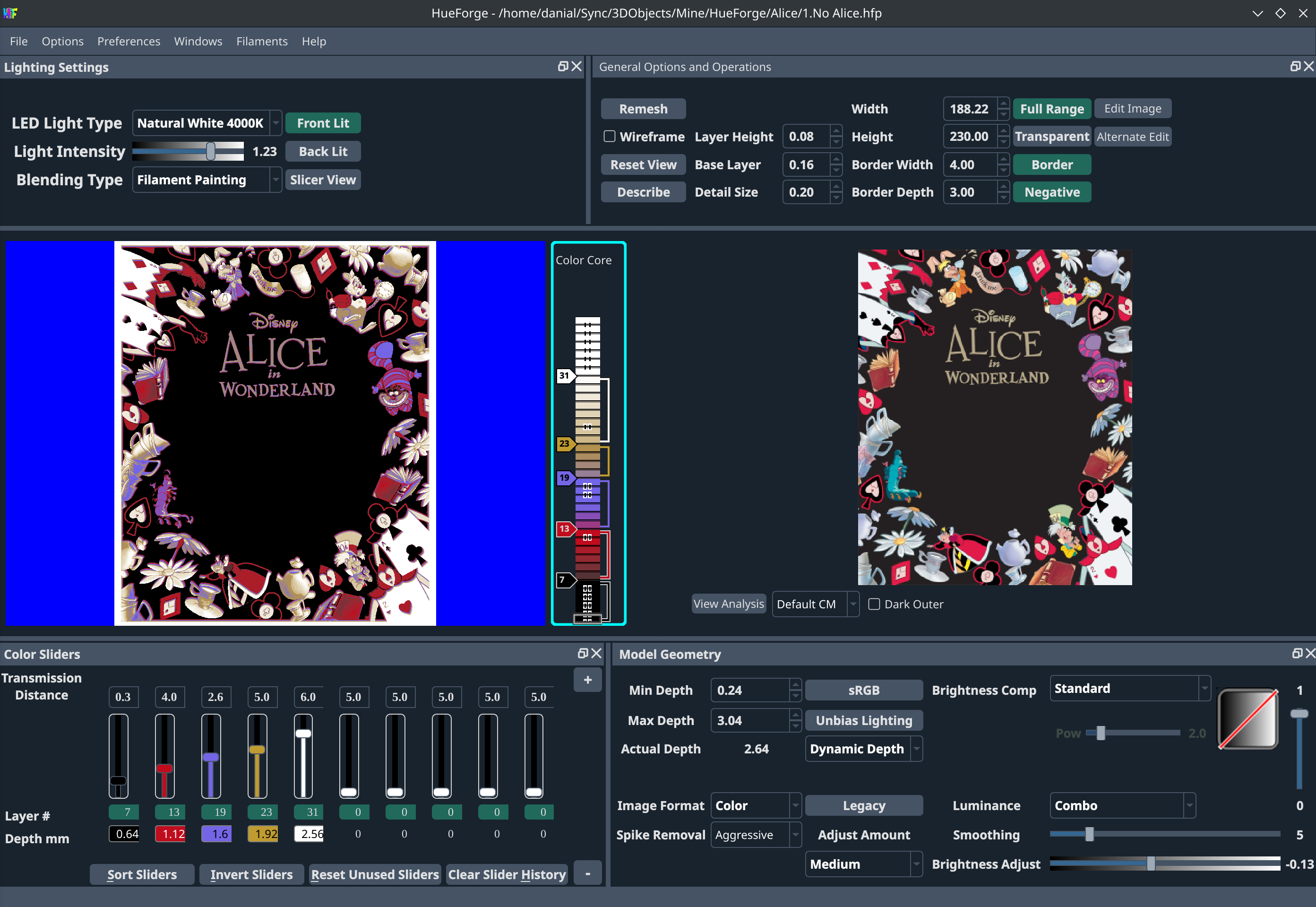Toggle the Front Lit button
This screenshot has width=1316, height=907.
point(323,123)
